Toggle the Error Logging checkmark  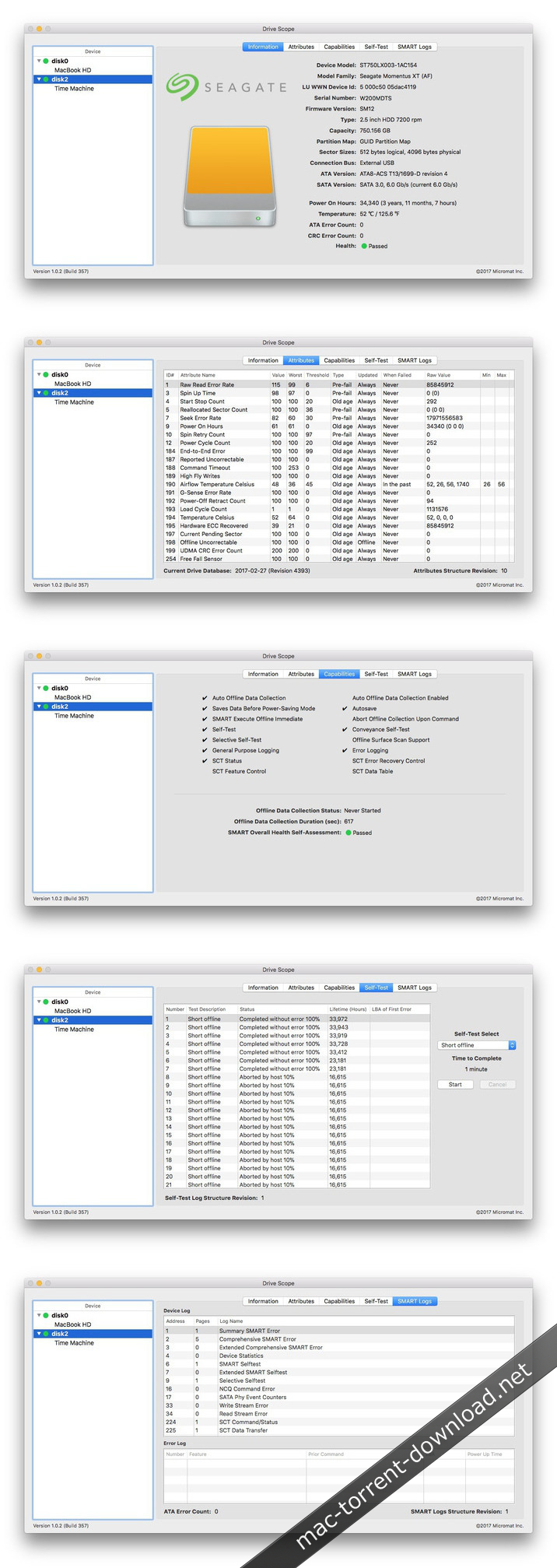coord(345,751)
